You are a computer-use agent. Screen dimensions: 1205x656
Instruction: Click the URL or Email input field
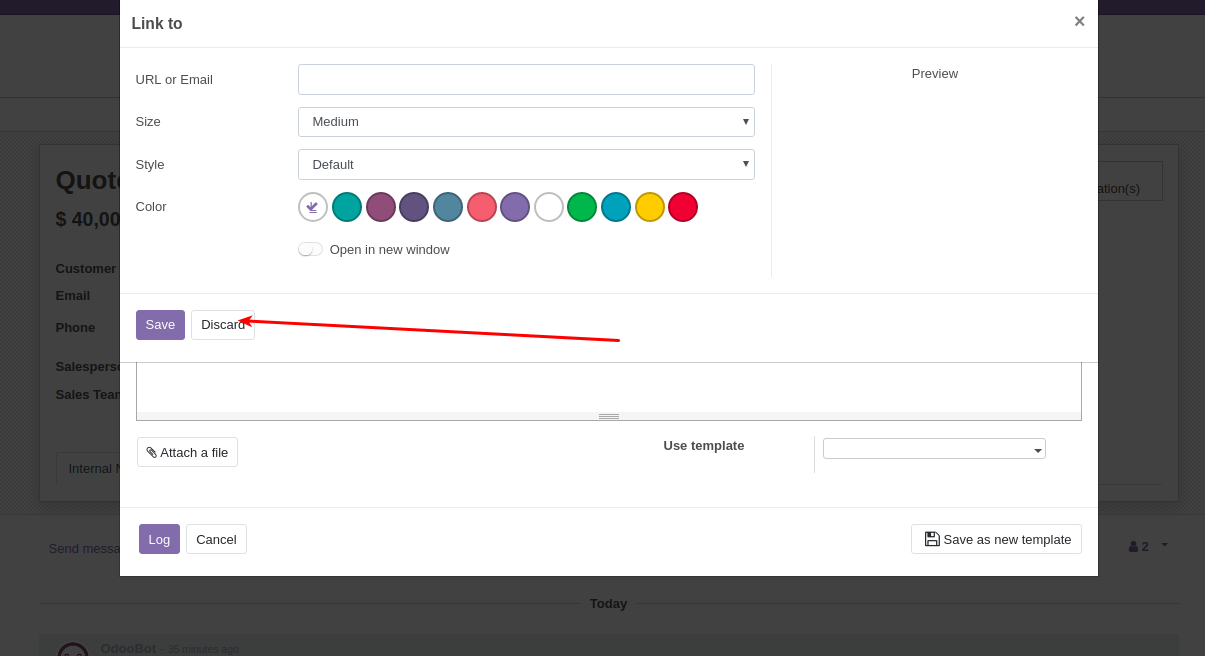tap(526, 79)
